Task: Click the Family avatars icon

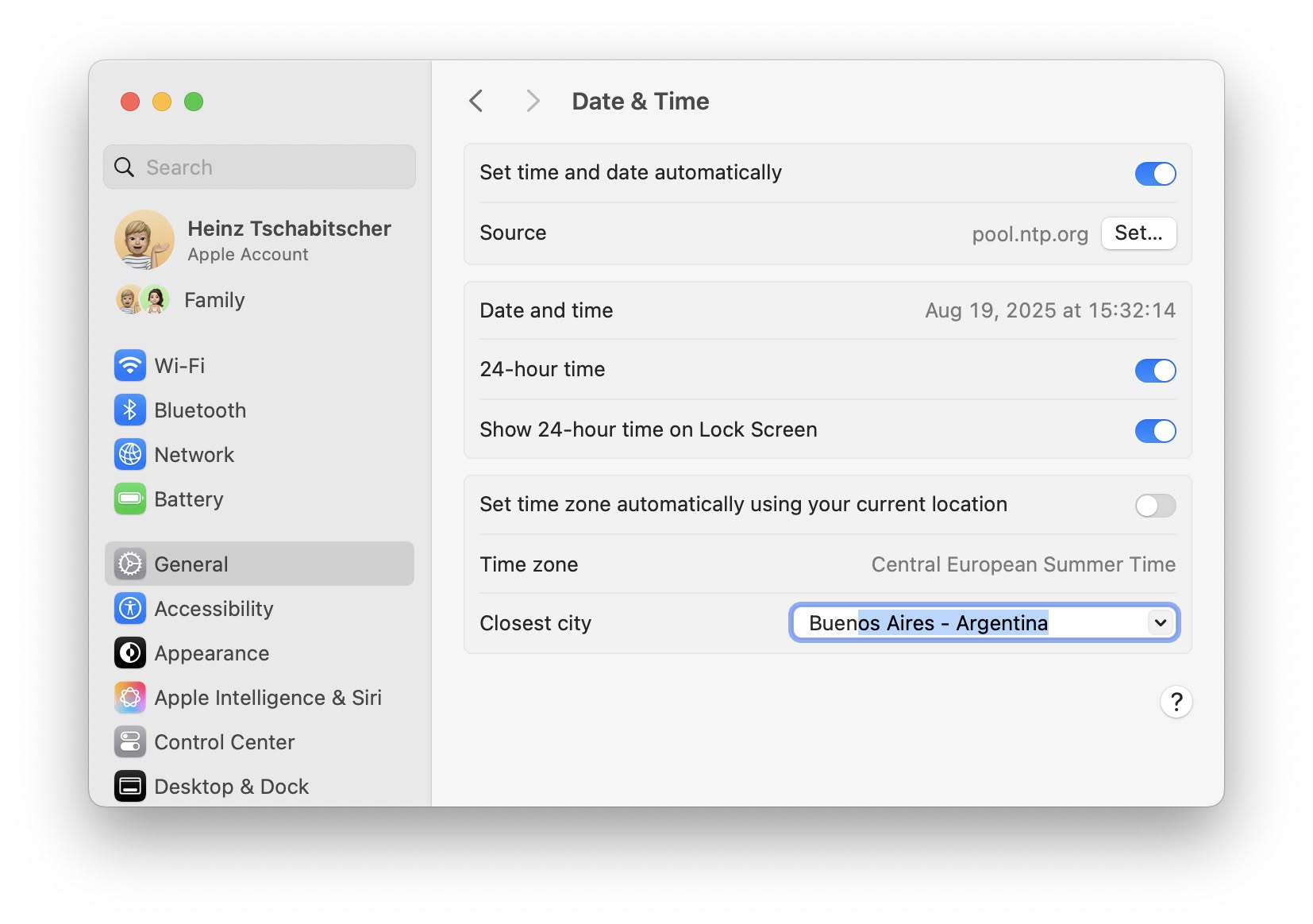Action: click(x=143, y=300)
